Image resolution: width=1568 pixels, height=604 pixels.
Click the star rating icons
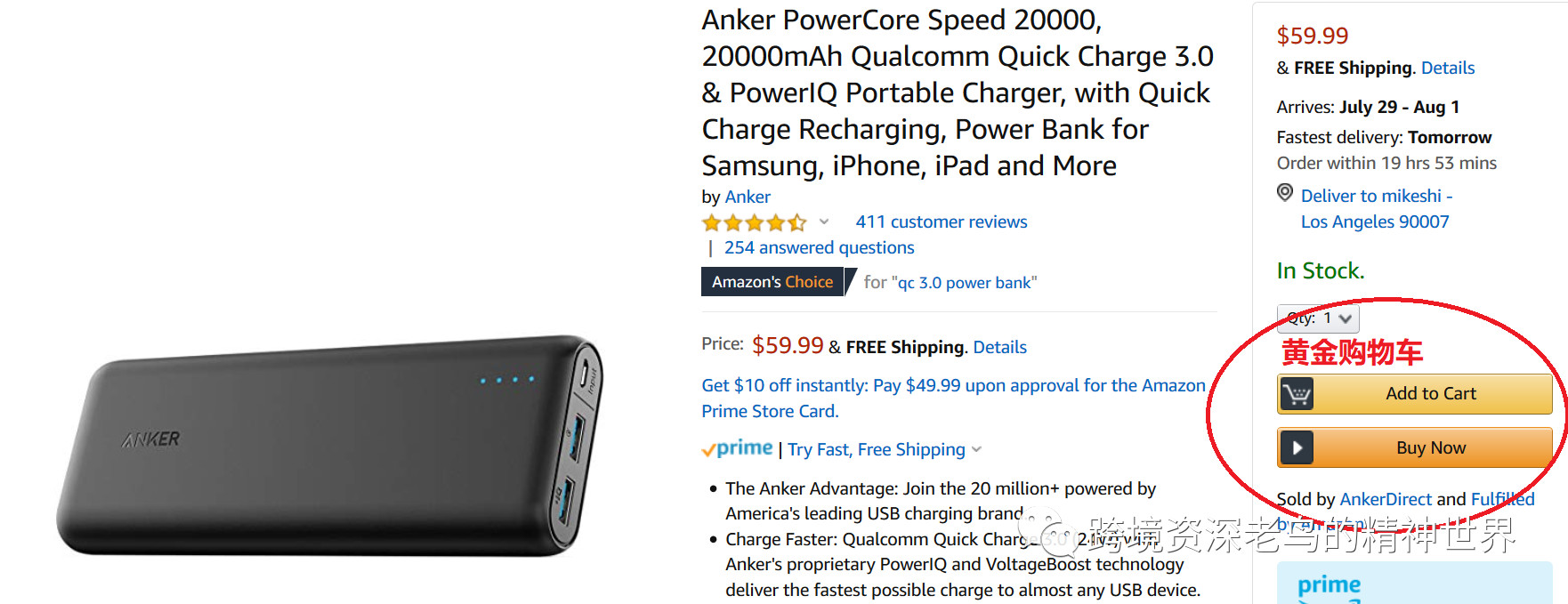[x=754, y=222]
